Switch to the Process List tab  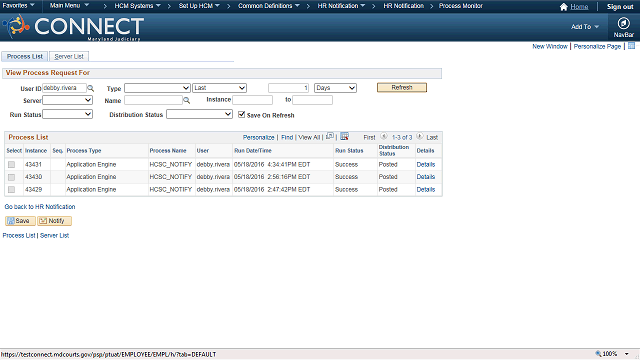[x=24, y=56]
